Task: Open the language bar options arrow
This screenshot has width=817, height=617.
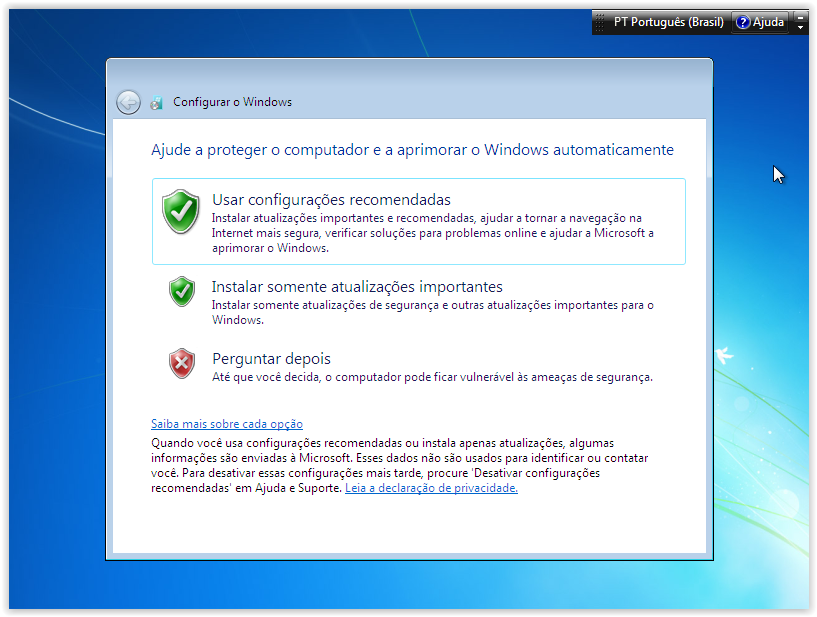Action: click(x=800, y=28)
